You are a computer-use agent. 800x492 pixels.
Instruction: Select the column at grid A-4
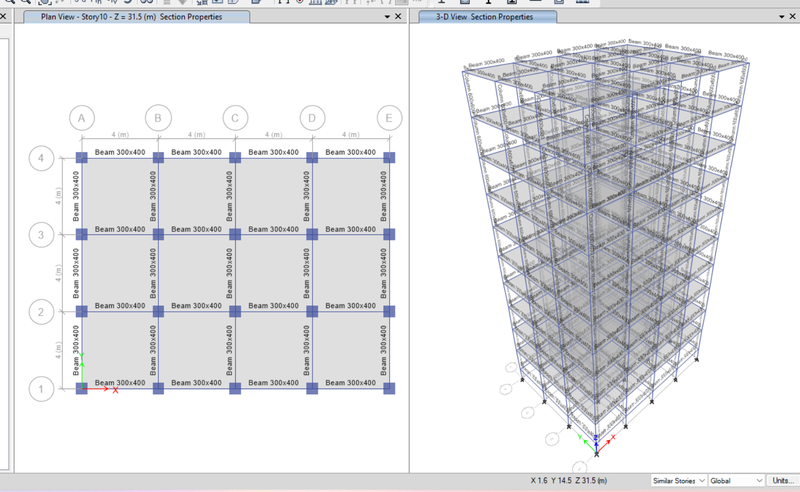(82, 157)
